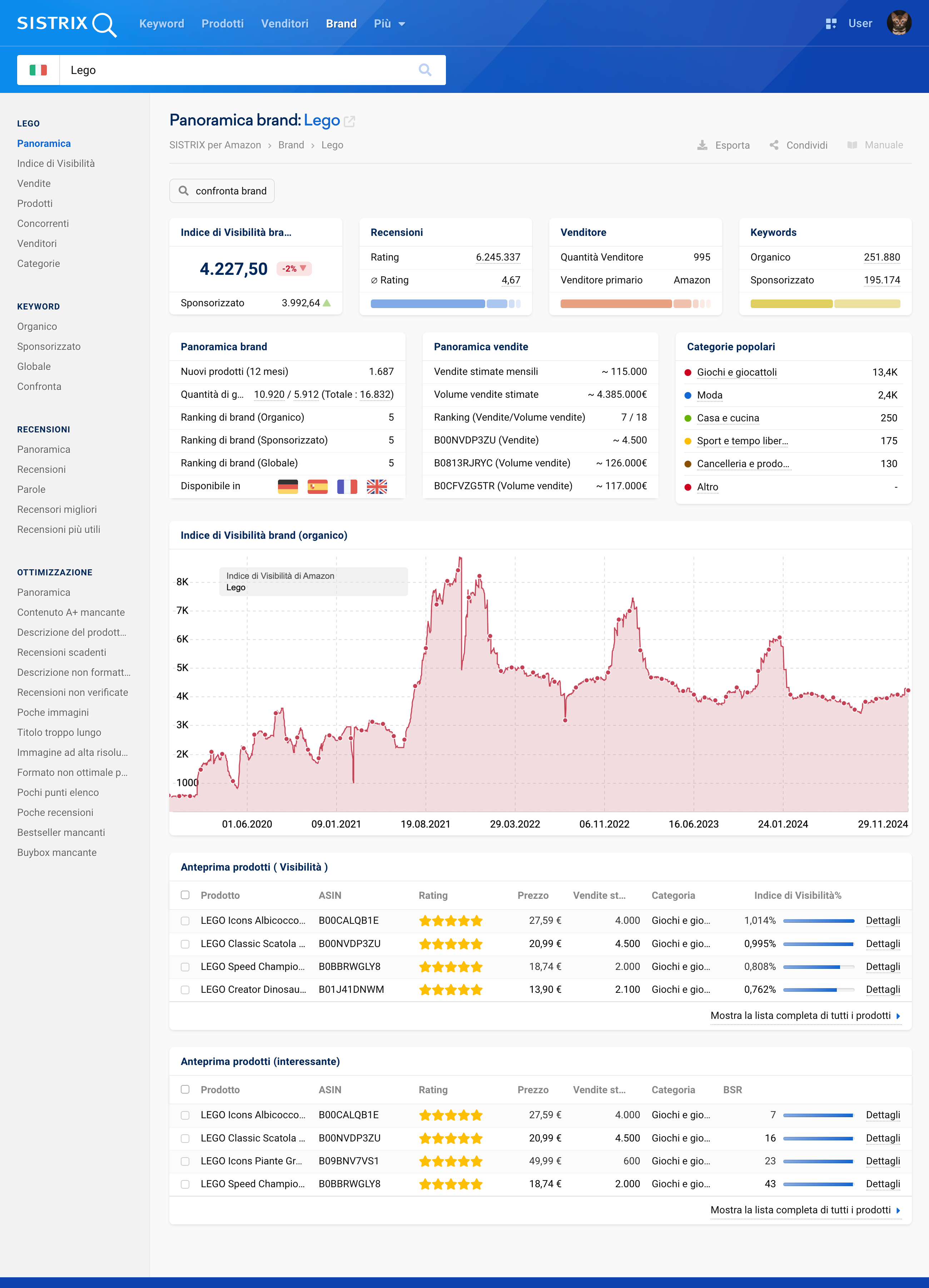Check LEGO Icons Albicocco row in Visibilità table
Viewport: 929px width, 1288px height.
(185, 921)
